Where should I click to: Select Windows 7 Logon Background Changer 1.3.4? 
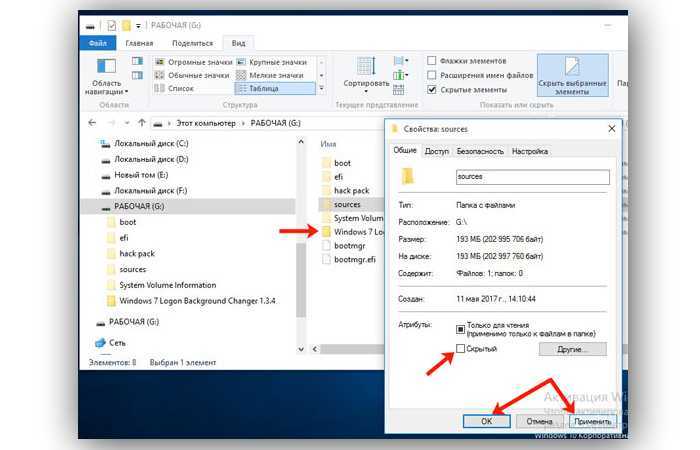(197, 301)
